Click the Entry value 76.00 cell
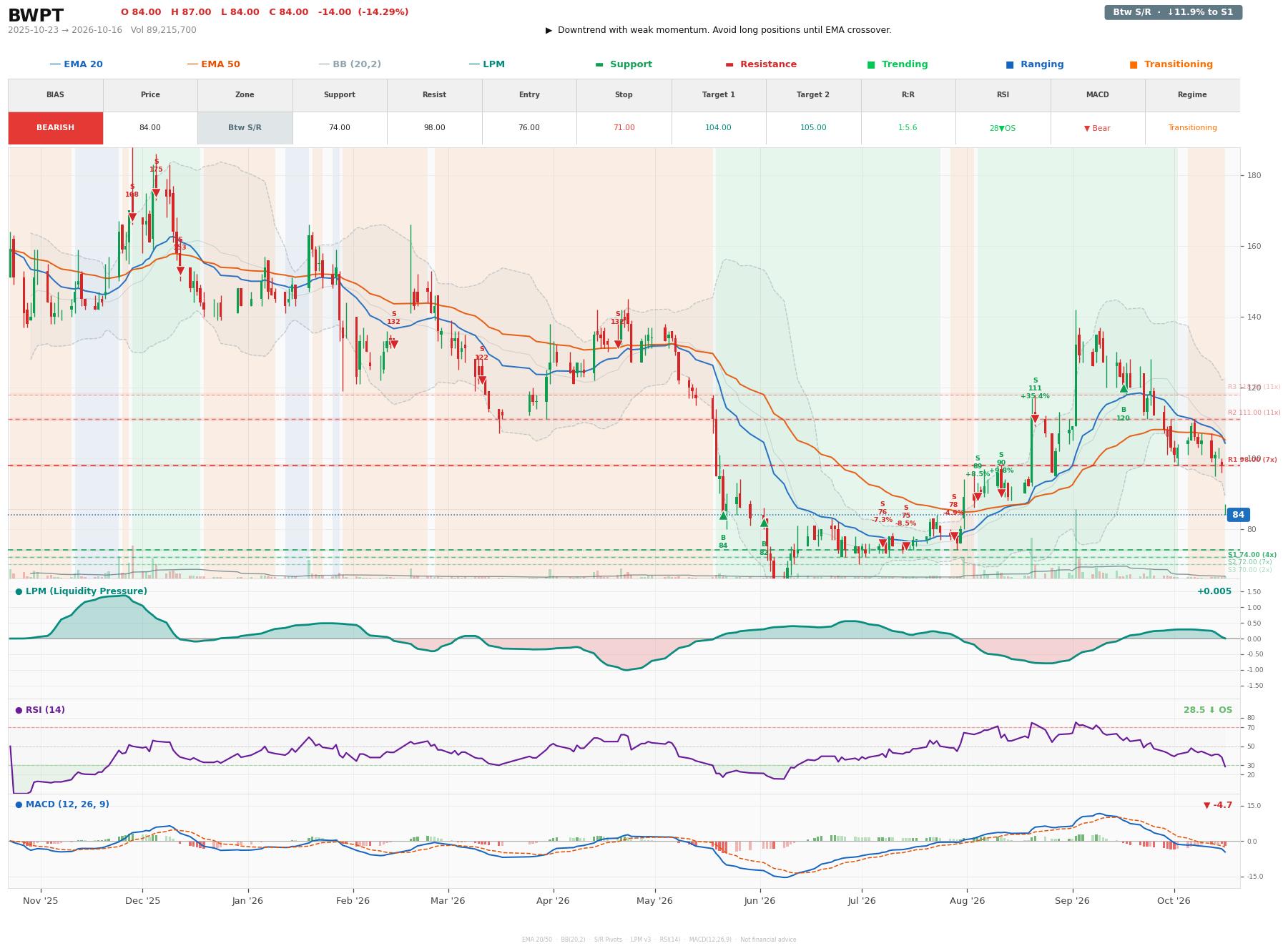Image resolution: width=1288 pixels, height=951 pixels. click(x=529, y=128)
